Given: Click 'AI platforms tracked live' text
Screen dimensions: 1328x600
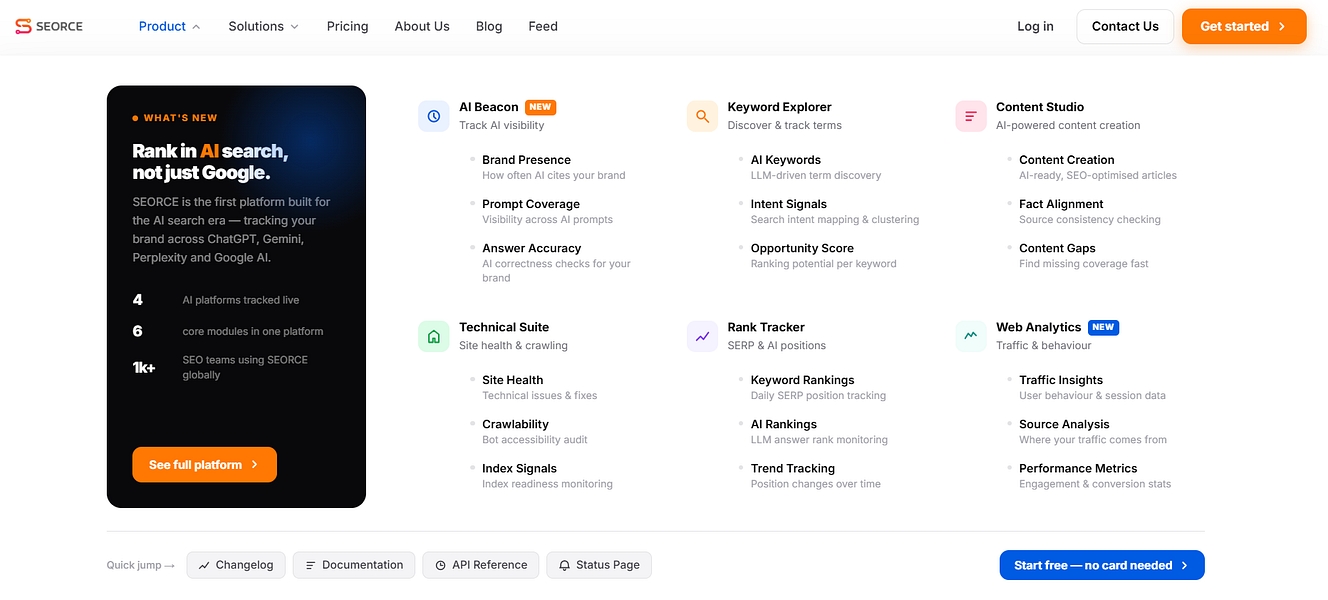Looking at the screenshot, I should coord(241,300).
